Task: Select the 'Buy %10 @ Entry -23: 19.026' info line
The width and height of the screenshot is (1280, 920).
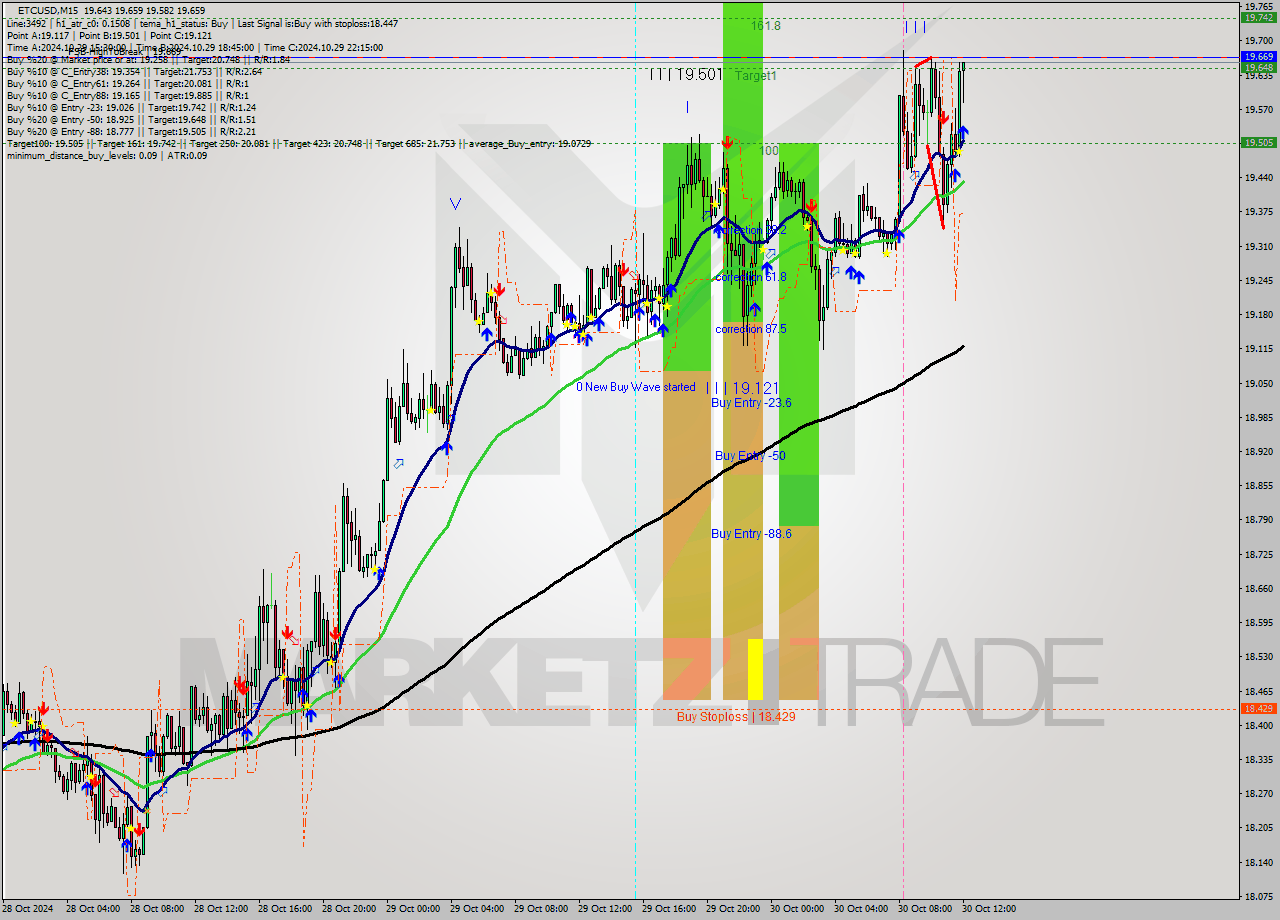Action: 131,108
